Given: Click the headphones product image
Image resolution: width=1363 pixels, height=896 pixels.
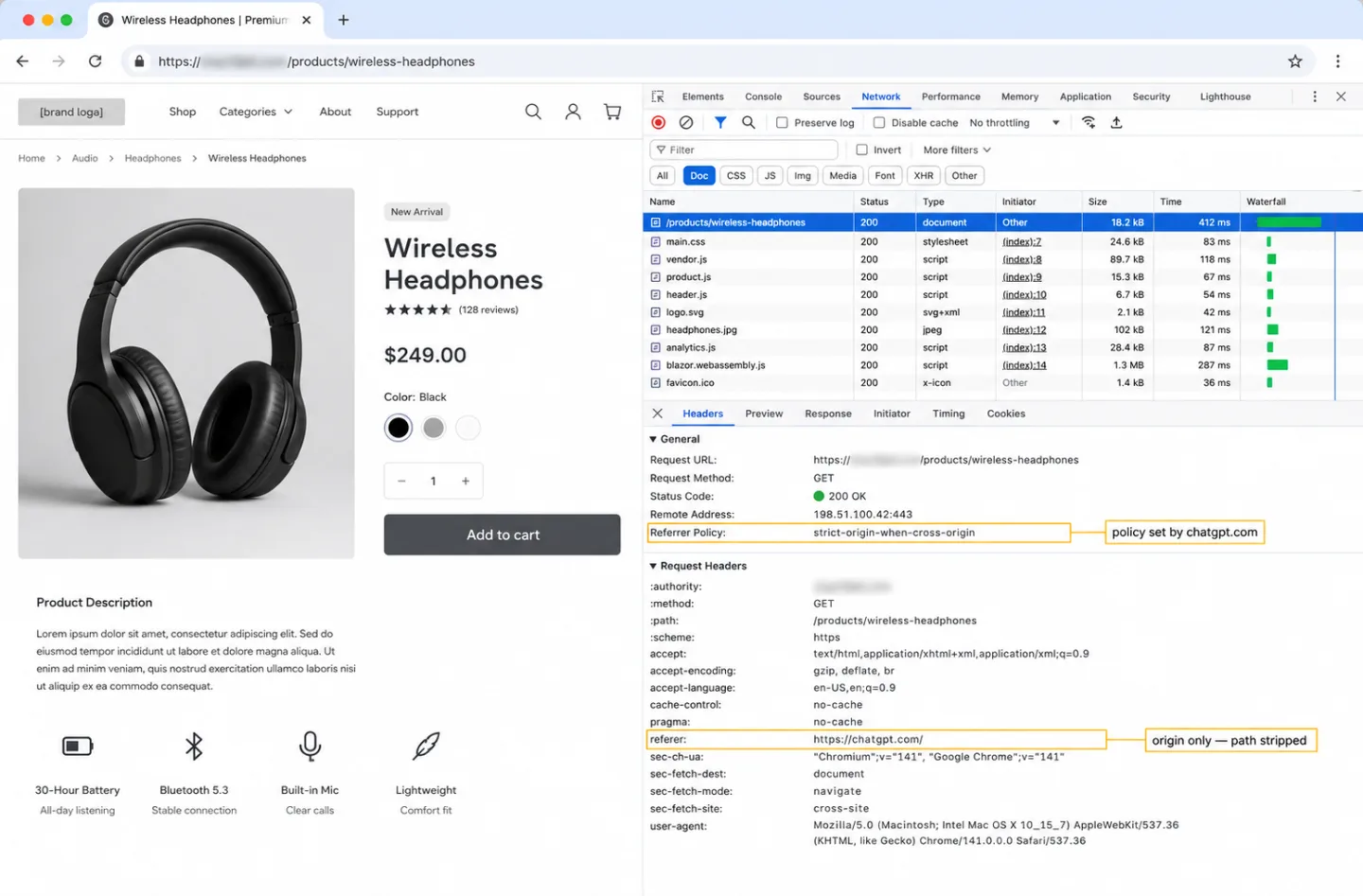Looking at the screenshot, I should click(x=186, y=373).
